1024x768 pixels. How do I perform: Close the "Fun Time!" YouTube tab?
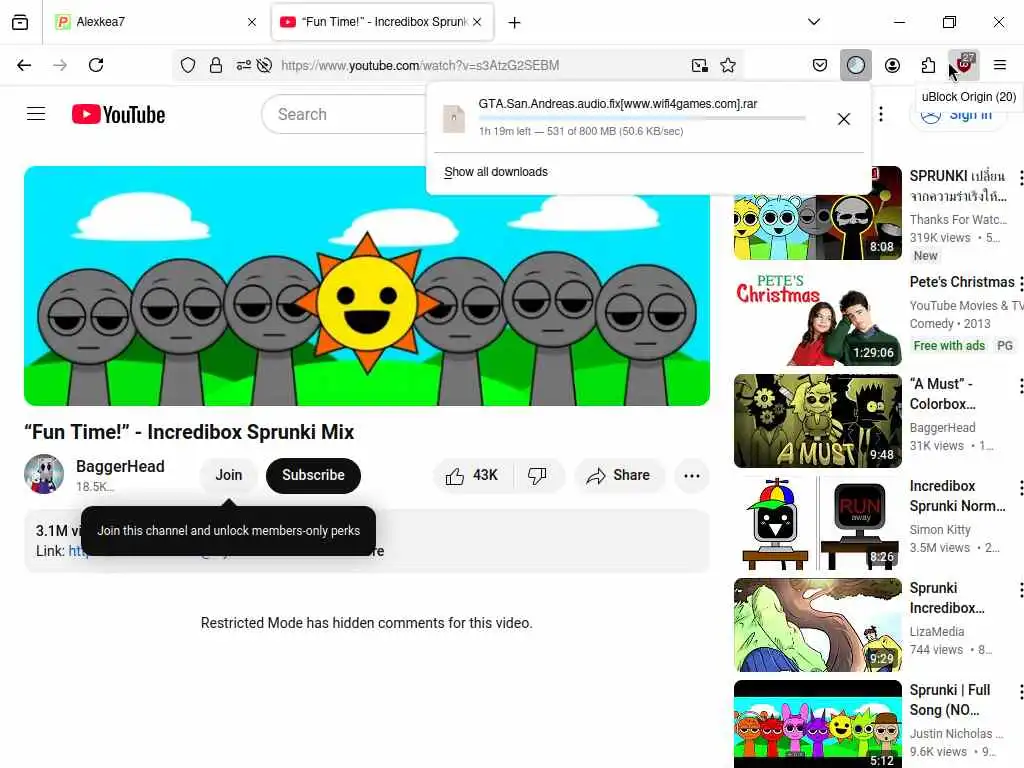click(x=477, y=22)
